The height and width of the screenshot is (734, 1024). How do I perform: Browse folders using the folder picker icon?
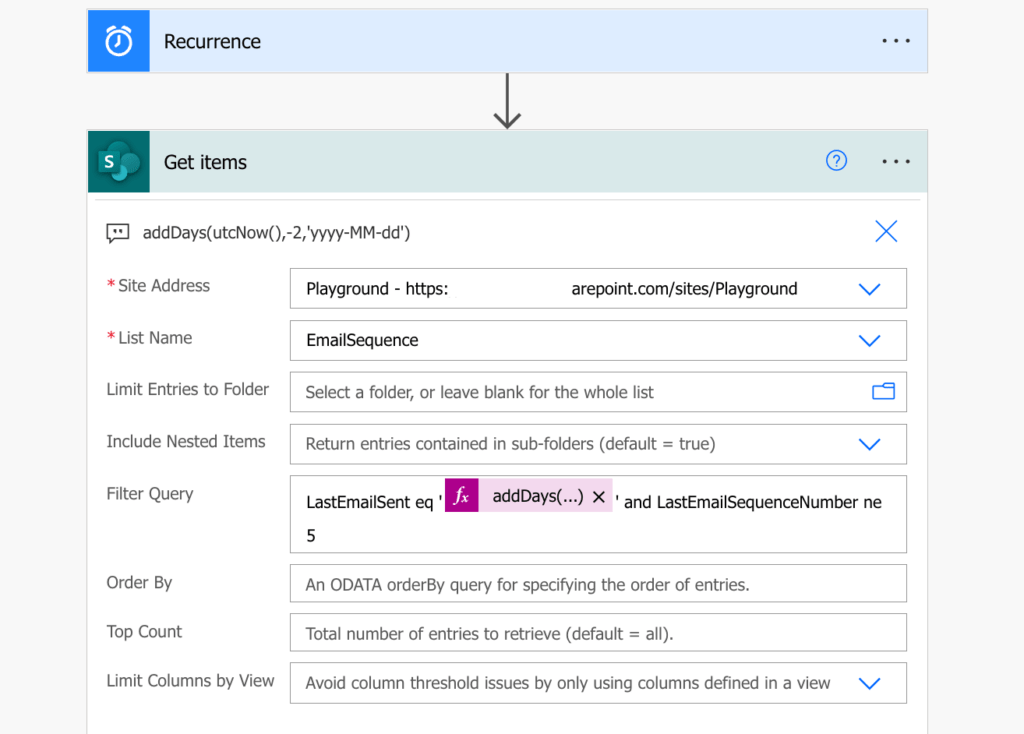point(883,392)
